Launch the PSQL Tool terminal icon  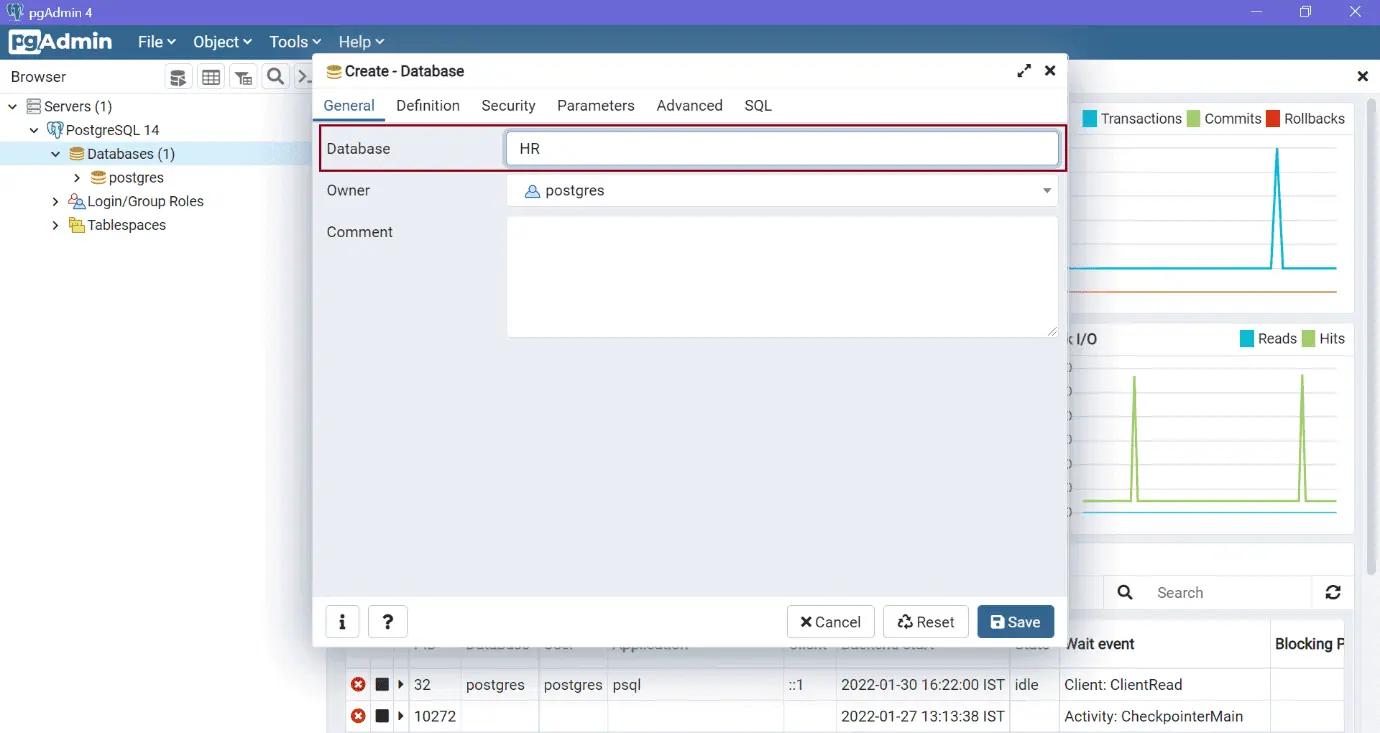coord(305,76)
